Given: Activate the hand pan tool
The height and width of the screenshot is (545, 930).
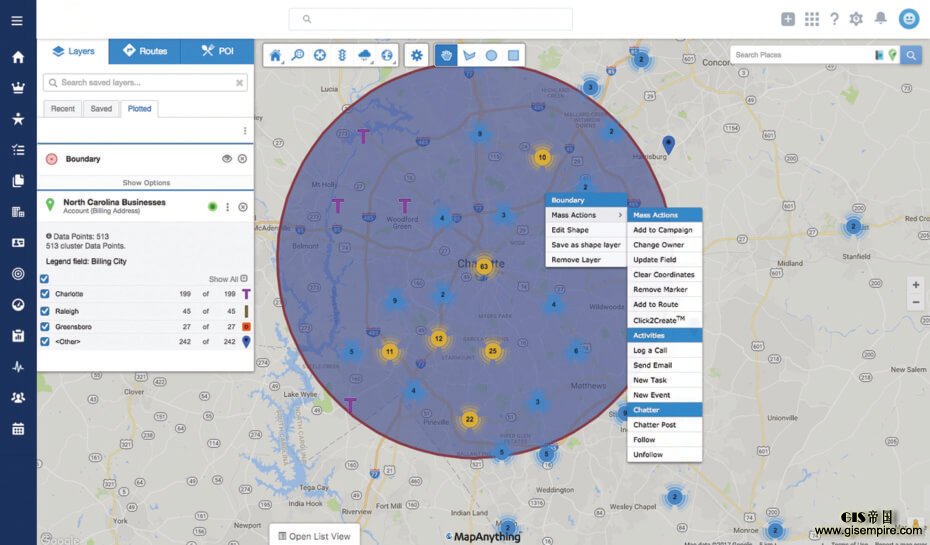Looking at the screenshot, I should point(447,56).
